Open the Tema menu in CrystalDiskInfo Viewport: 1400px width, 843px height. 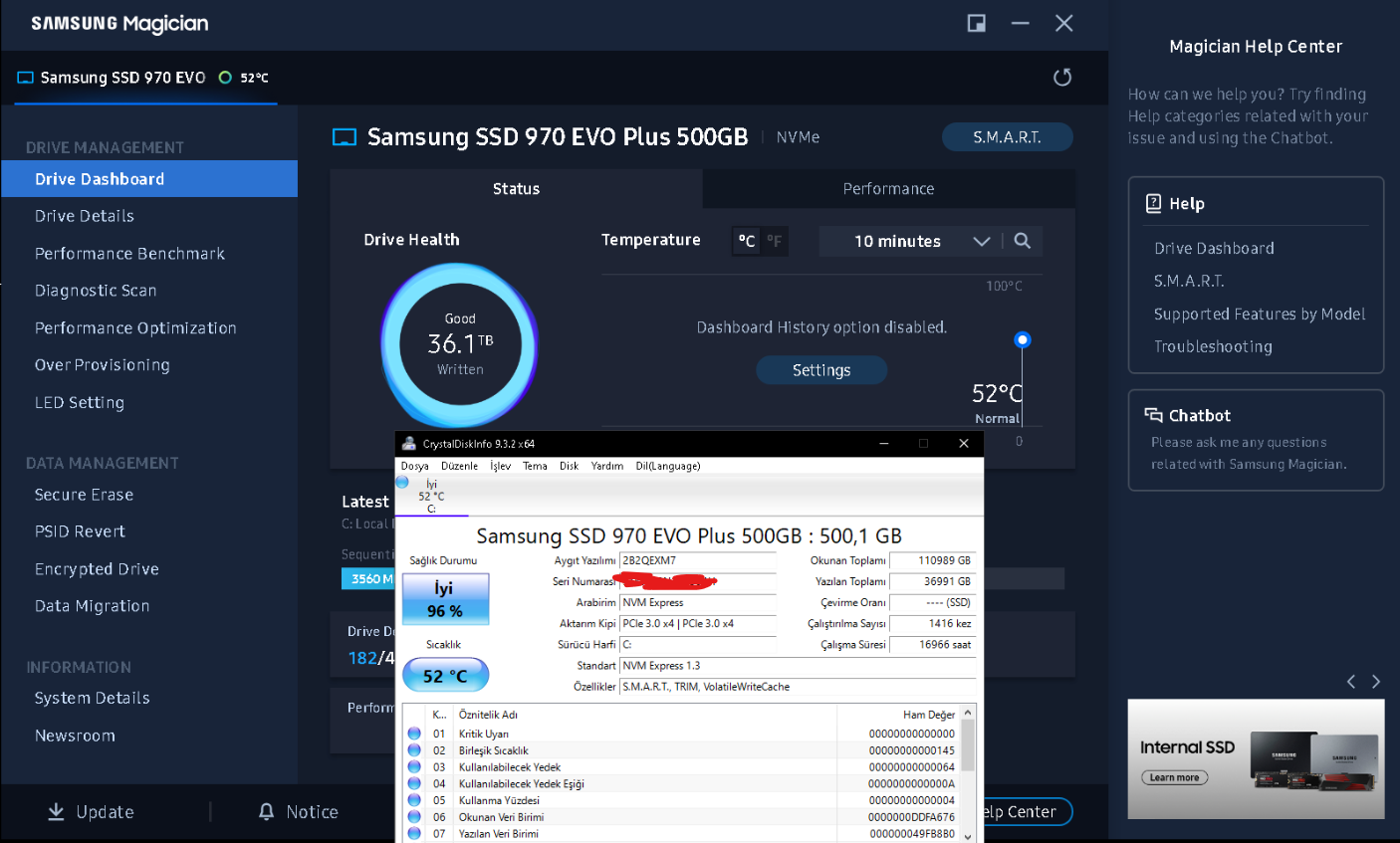point(535,466)
